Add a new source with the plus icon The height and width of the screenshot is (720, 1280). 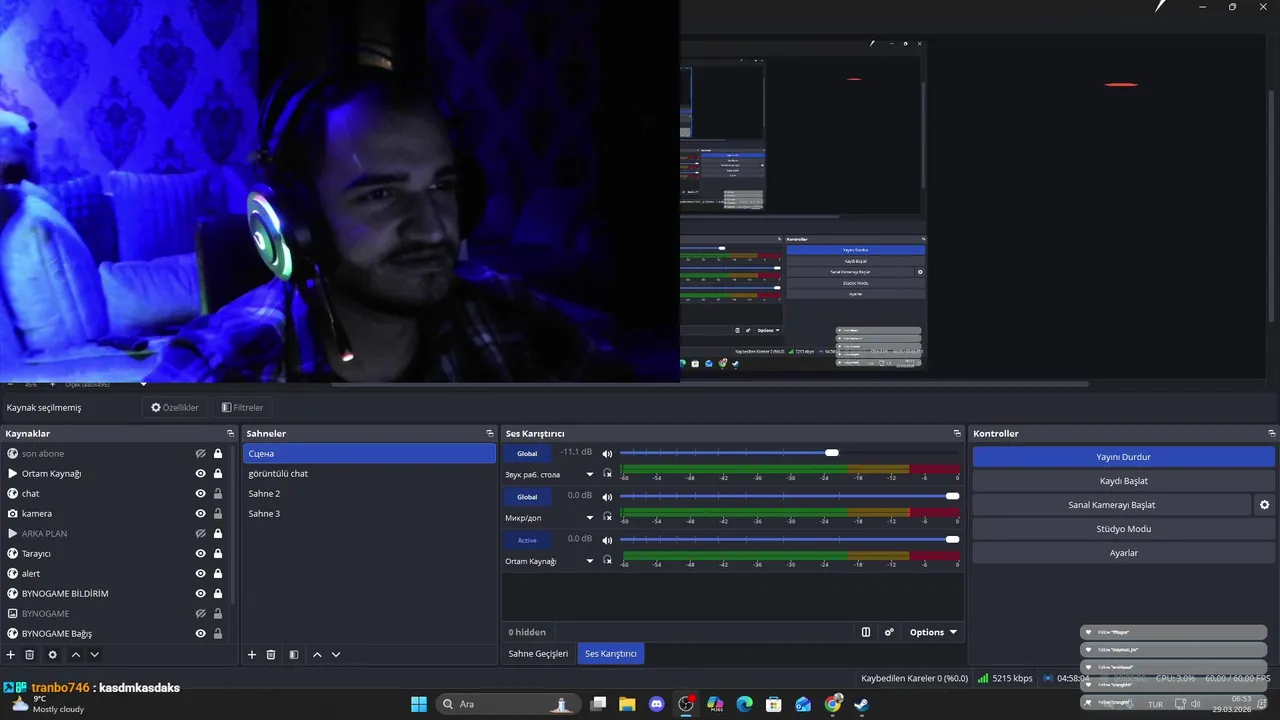[11, 655]
